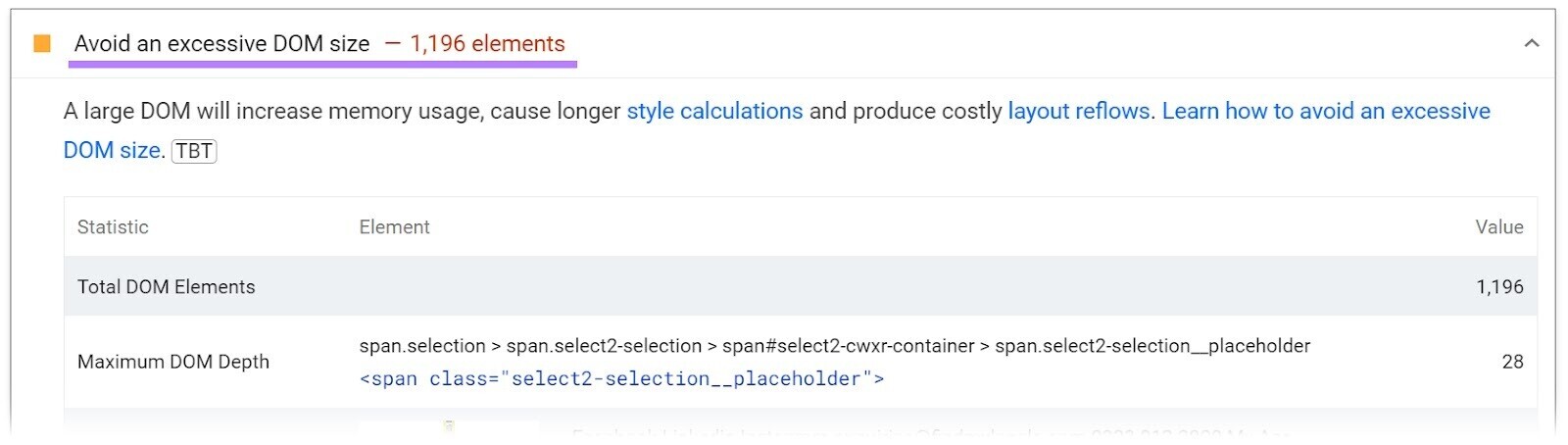The image size is (1568, 445).
Task: Collapse the DOM size audit chevron
Action: [x=1531, y=43]
